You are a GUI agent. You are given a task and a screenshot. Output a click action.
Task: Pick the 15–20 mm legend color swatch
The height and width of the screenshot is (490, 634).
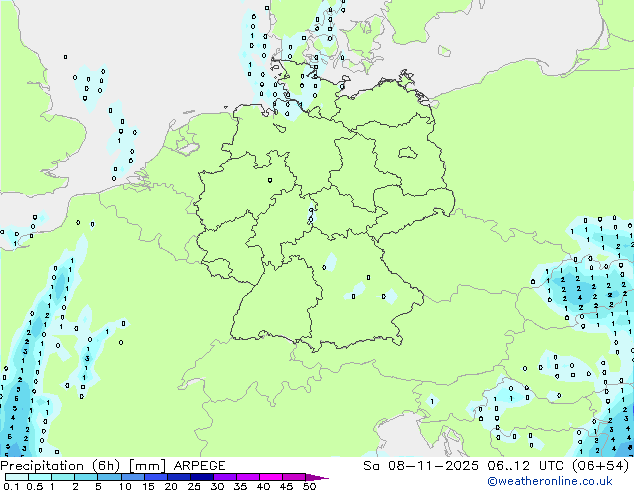[155, 477]
